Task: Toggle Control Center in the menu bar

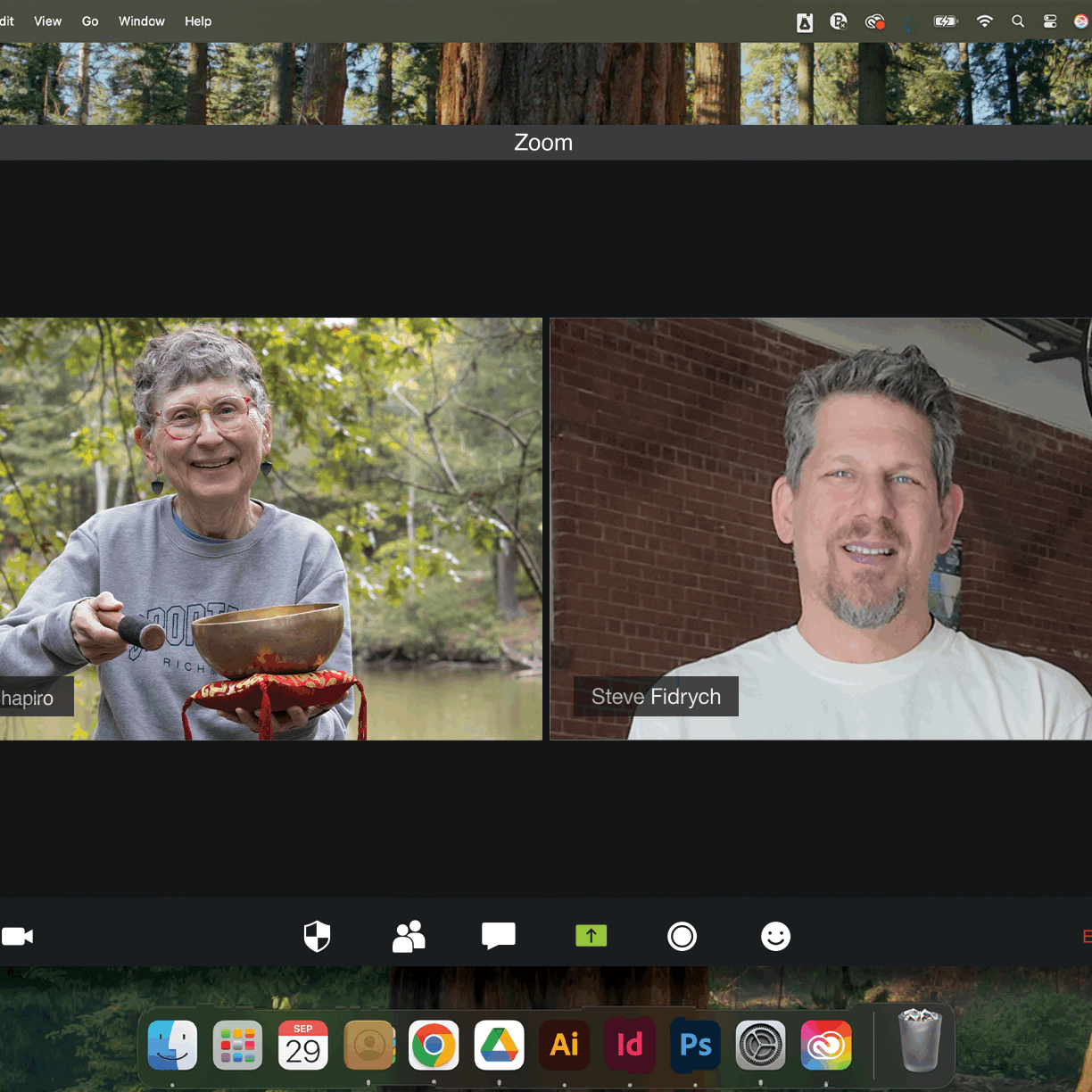Action: point(1050,21)
